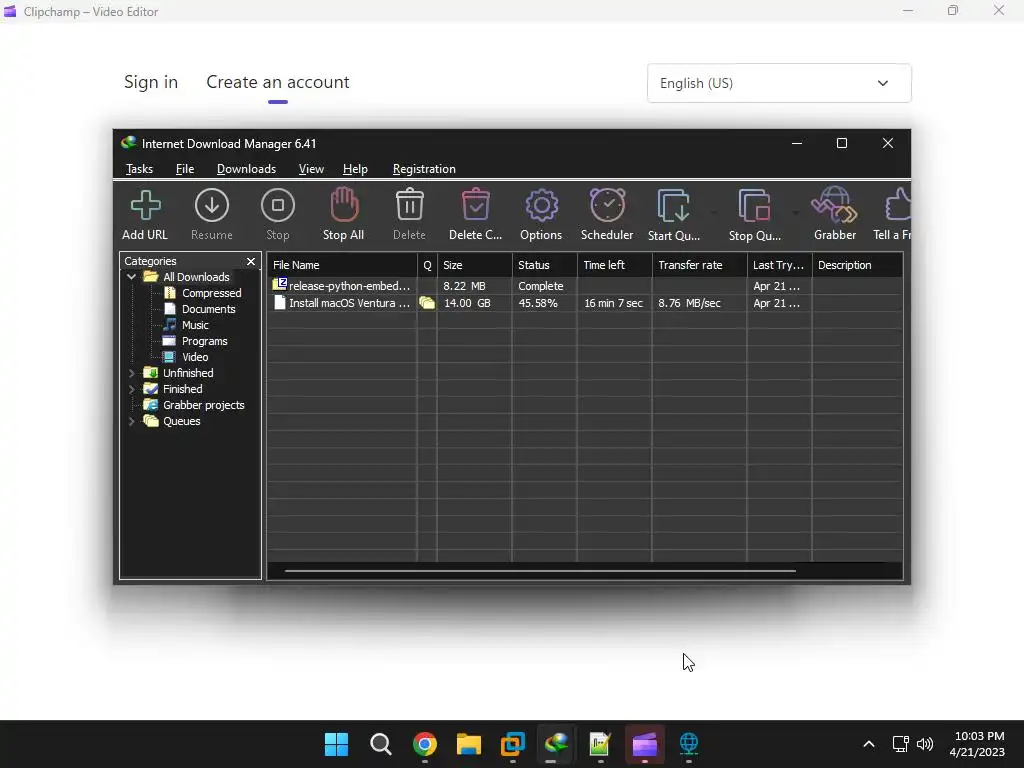Image resolution: width=1024 pixels, height=768 pixels.
Task: Click the 8.76 MB/sec transfer rate
Action: point(690,303)
